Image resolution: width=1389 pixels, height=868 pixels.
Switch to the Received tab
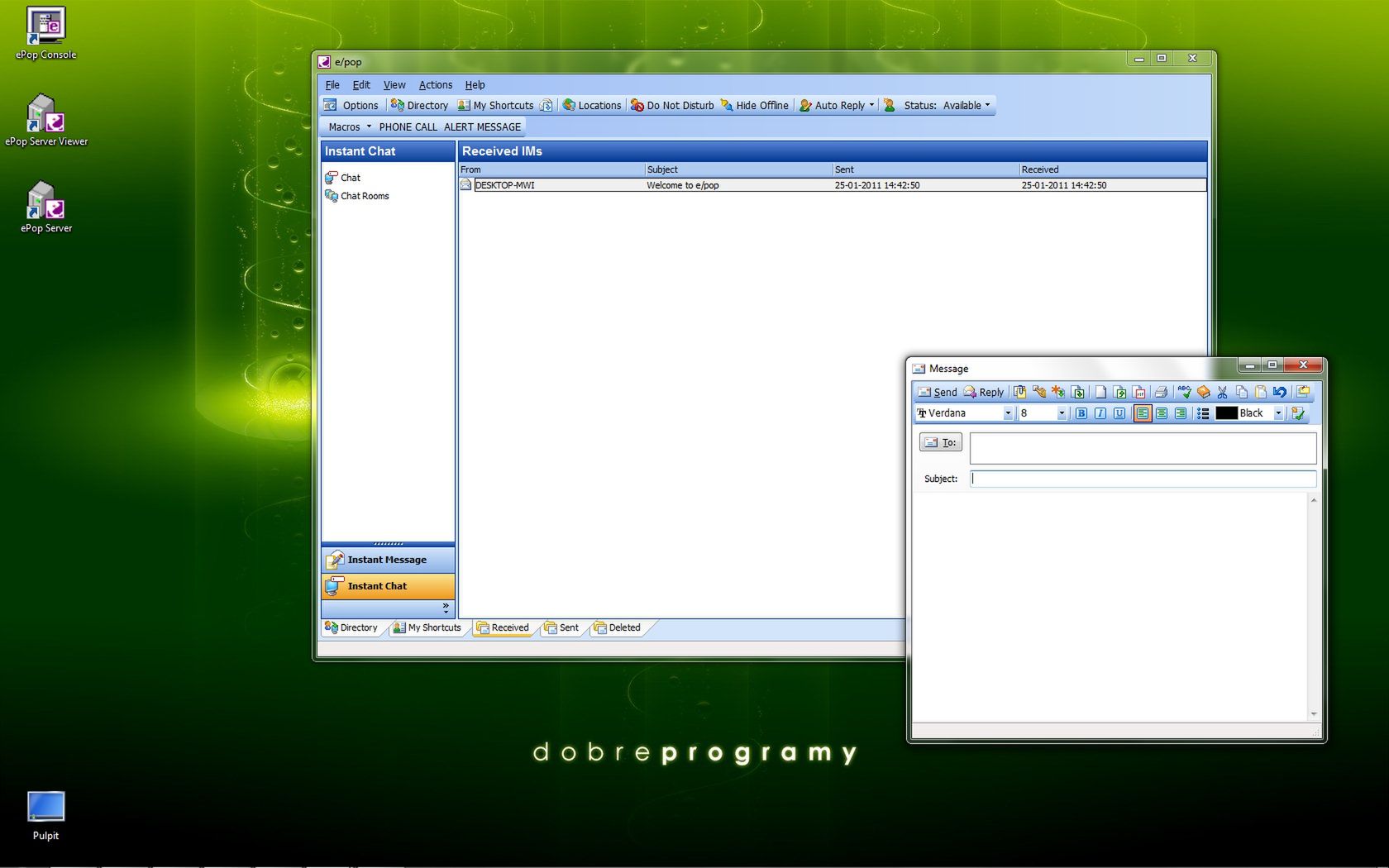coord(503,628)
